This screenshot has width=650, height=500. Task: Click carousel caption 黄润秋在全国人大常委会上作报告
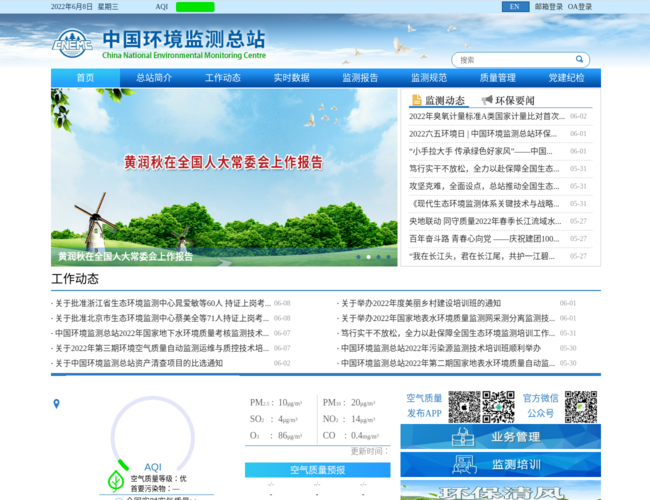point(125,257)
